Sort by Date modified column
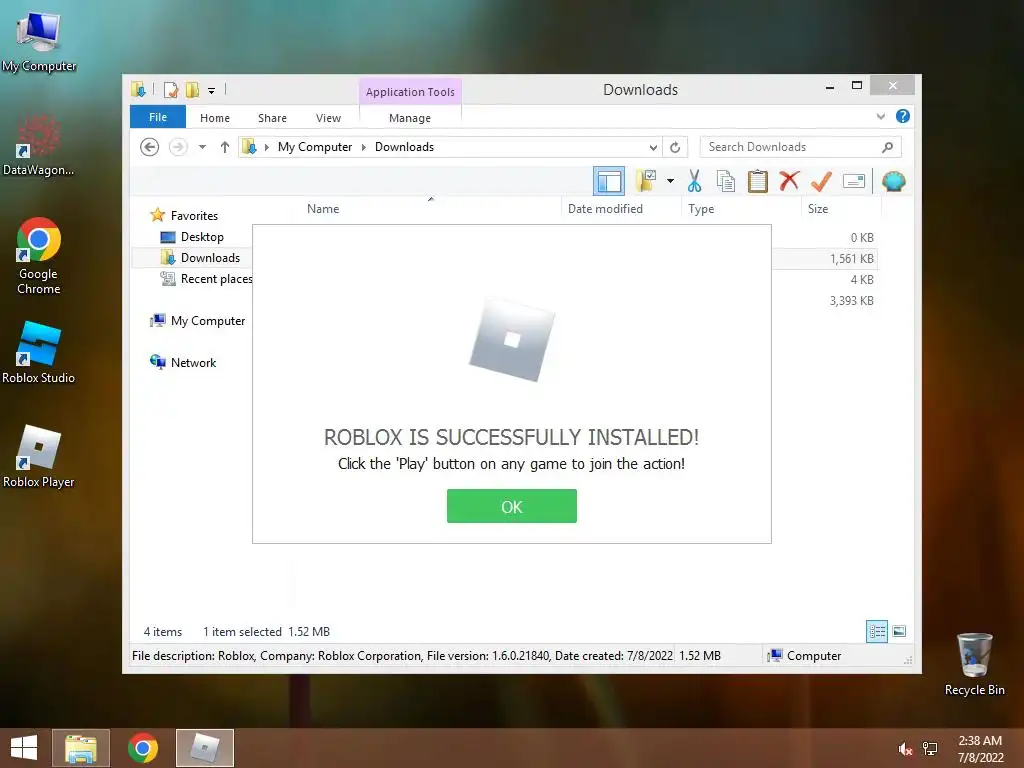Viewport: 1024px width, 768px height. pyautogui.click(x=605, y=209)
